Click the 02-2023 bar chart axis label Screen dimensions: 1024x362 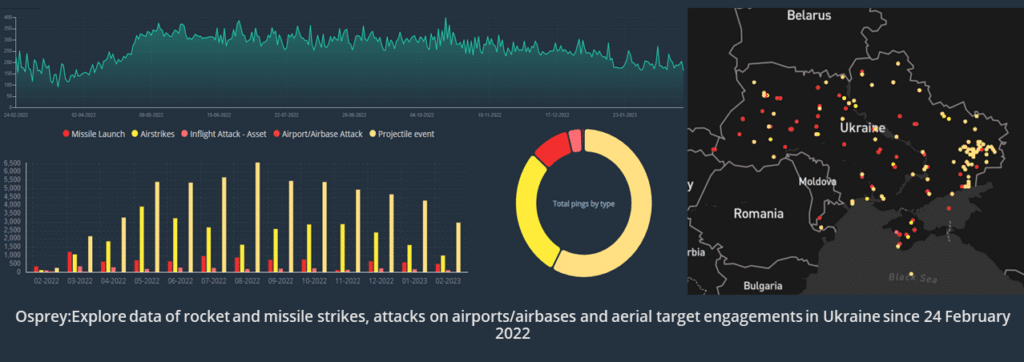[x=449, y=281]
